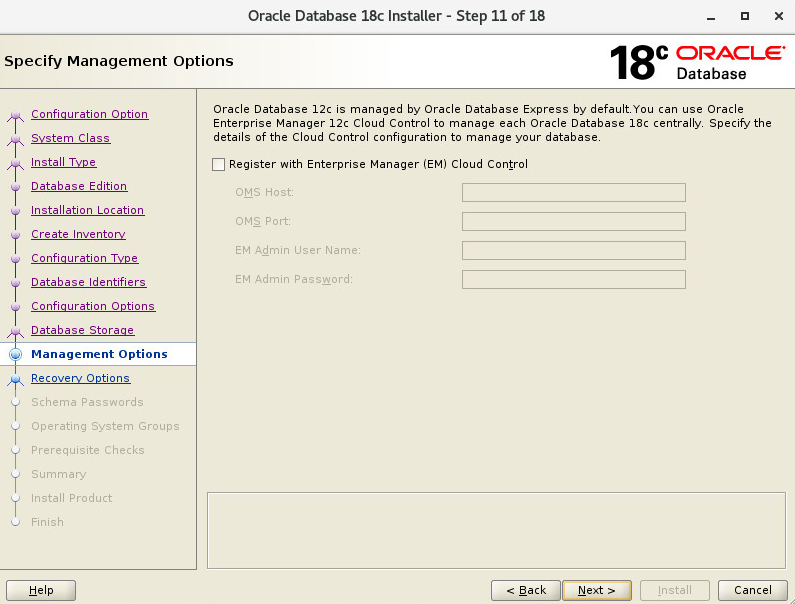Go to Configuration Option step
Screen dimensions: 795x604
[89, 114]
